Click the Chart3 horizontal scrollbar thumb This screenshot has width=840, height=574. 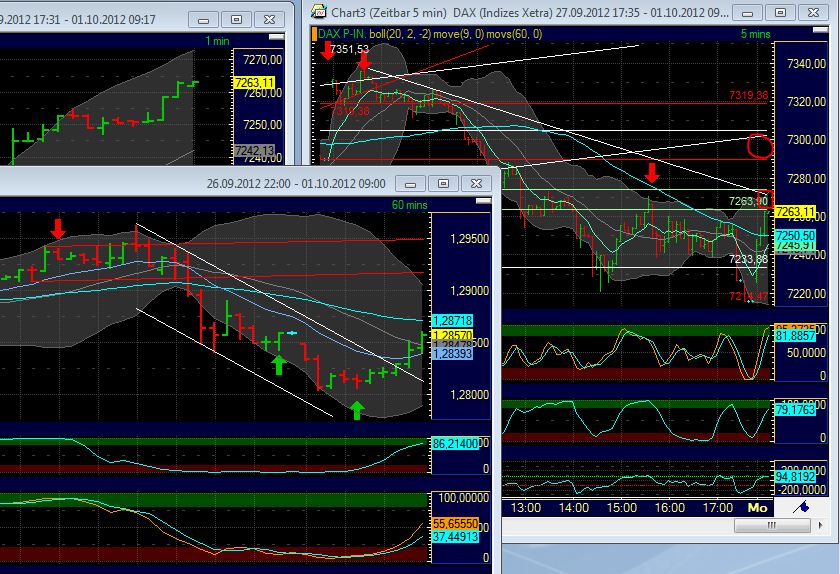point(772,525)
